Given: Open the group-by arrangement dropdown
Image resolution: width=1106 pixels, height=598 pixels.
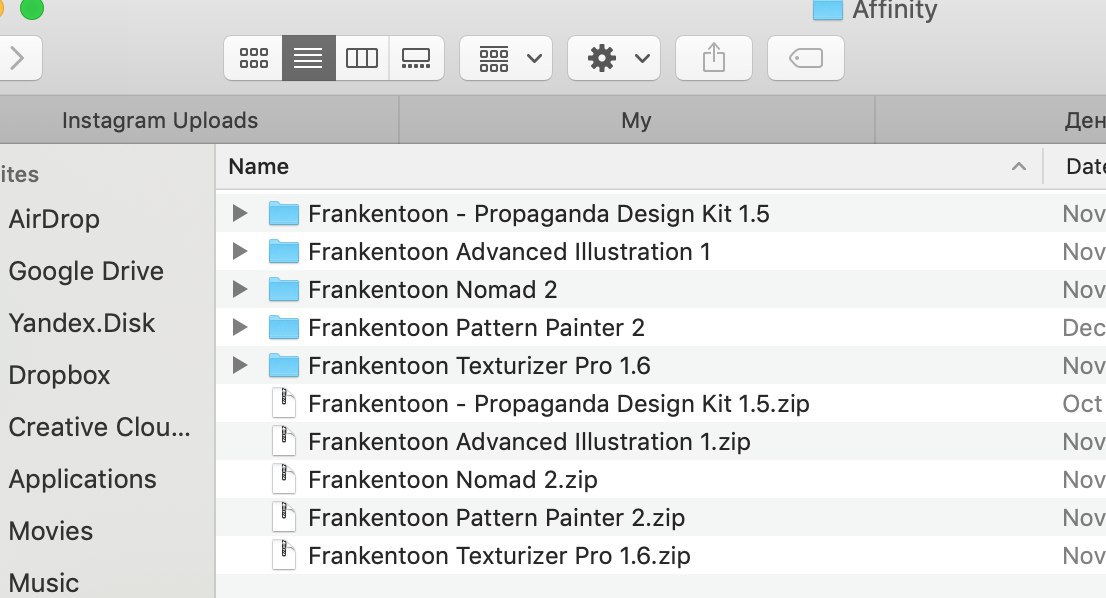Looking at the screenshot, I should (506, 58).
